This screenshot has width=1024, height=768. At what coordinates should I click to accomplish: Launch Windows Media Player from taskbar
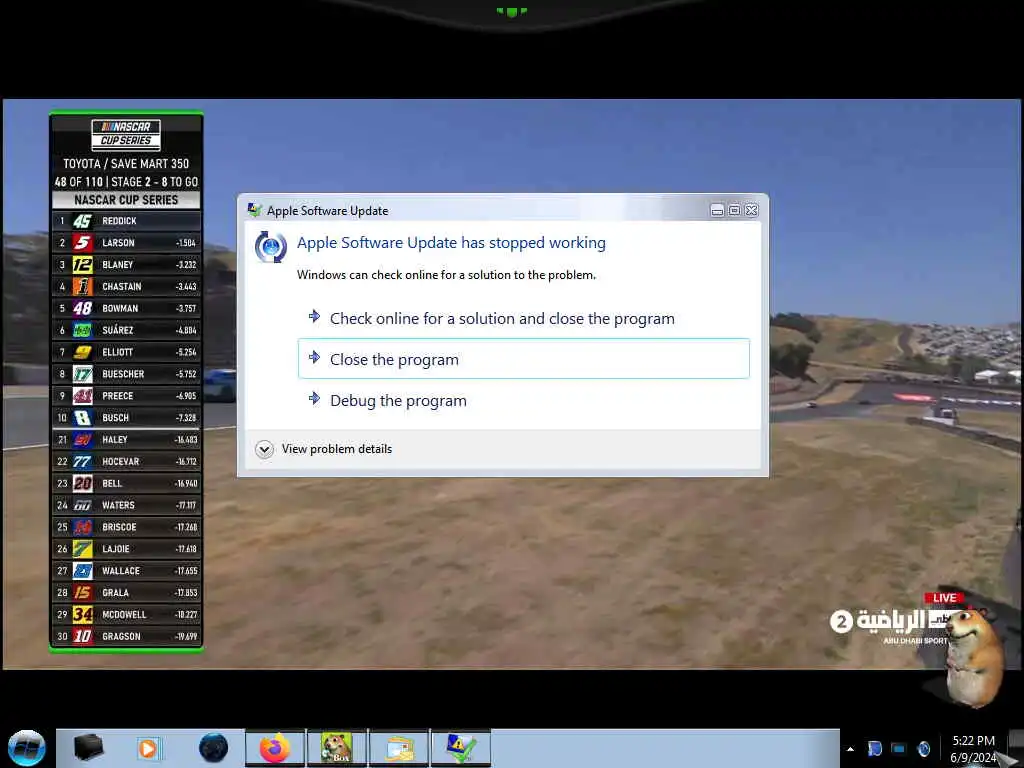point(148,748)
